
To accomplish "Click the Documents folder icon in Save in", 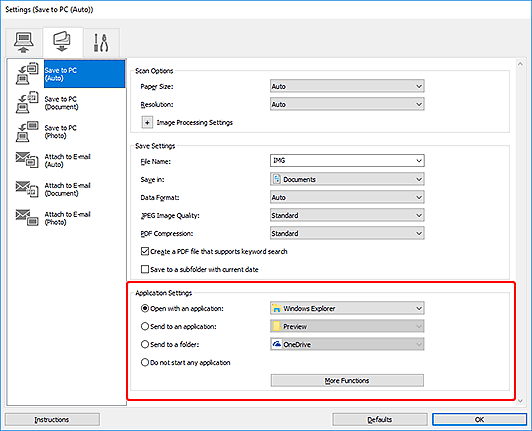I will pos(277,179).
